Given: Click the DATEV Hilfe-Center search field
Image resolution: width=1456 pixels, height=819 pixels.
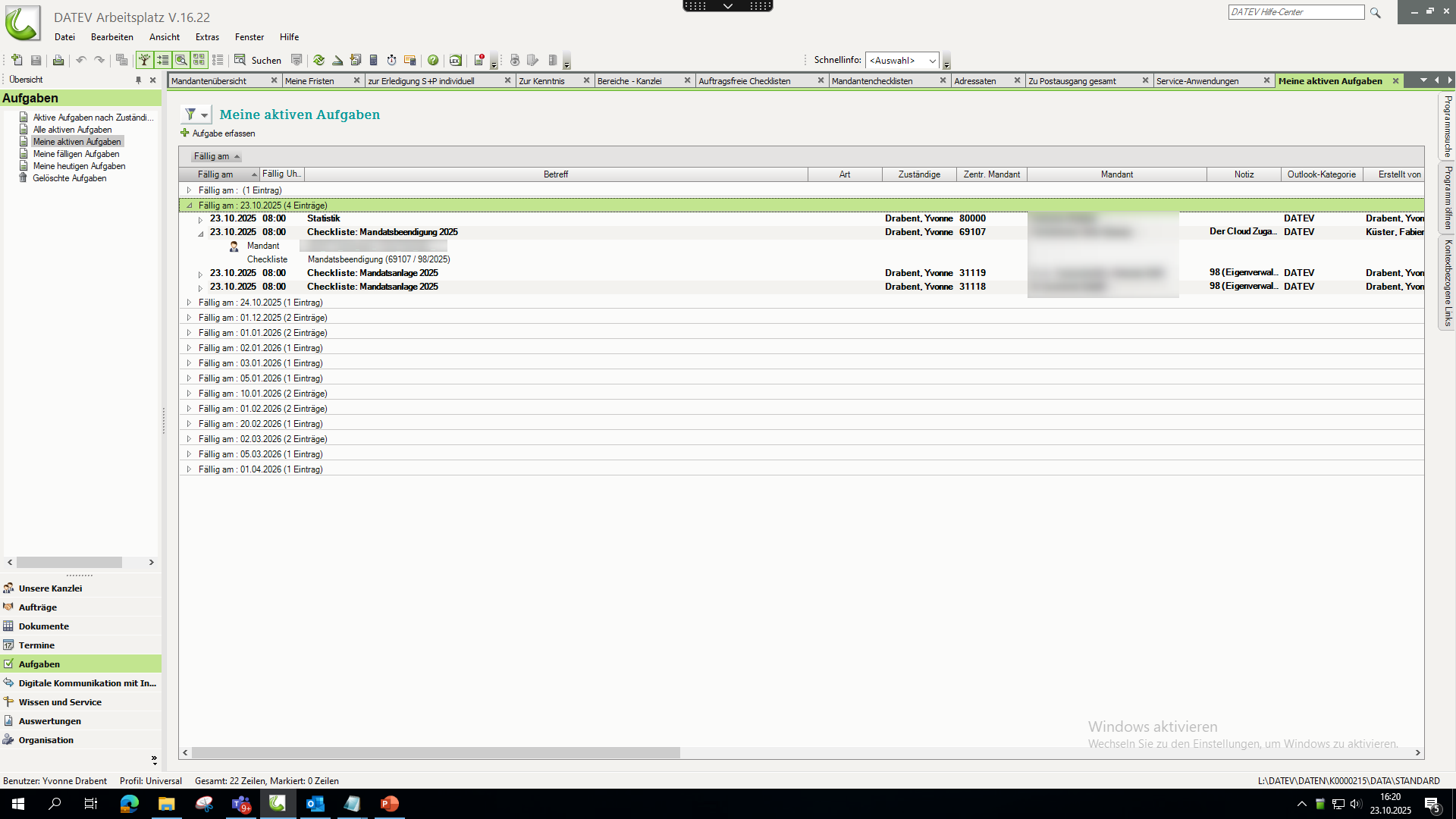Looking at the screenshot, I should [1295, 12].
